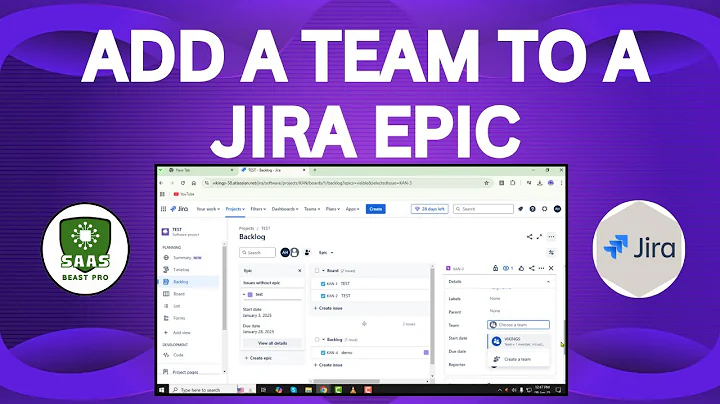
Task: Open Jira notifications bell
Action: pos(520,209)
